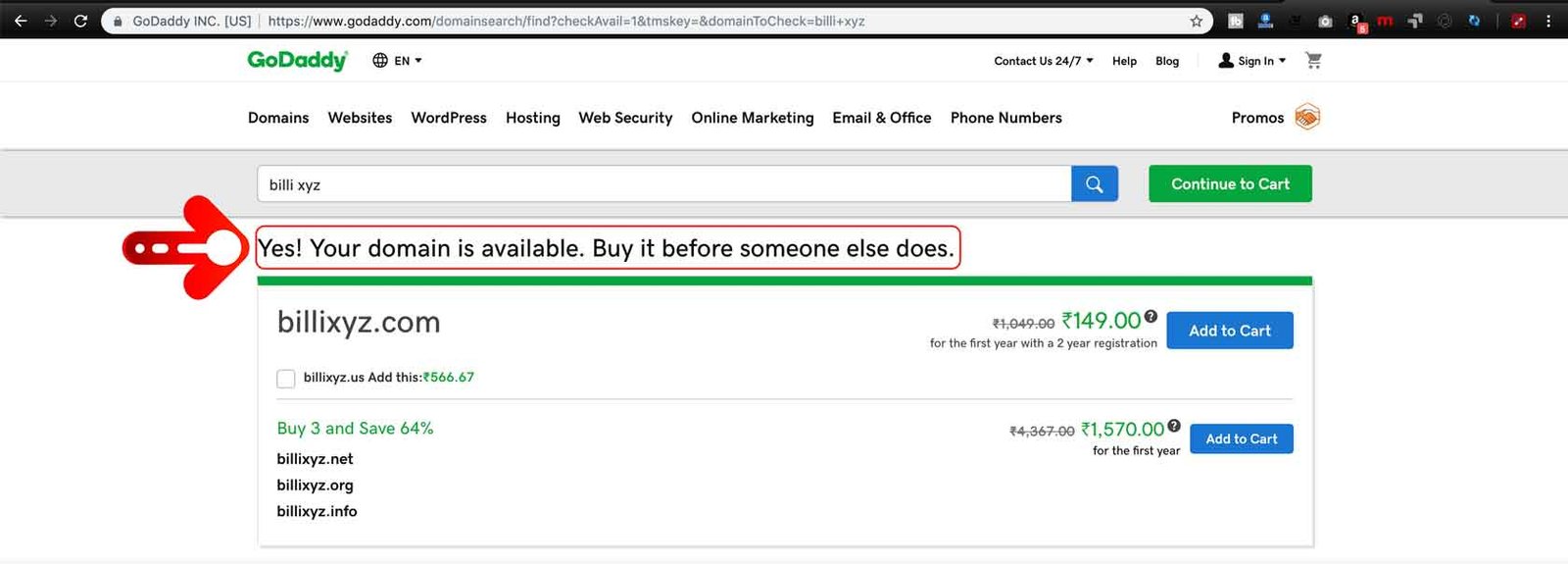Open the Hosting menu
This screenshot has width=1568, height=564.
533,118
